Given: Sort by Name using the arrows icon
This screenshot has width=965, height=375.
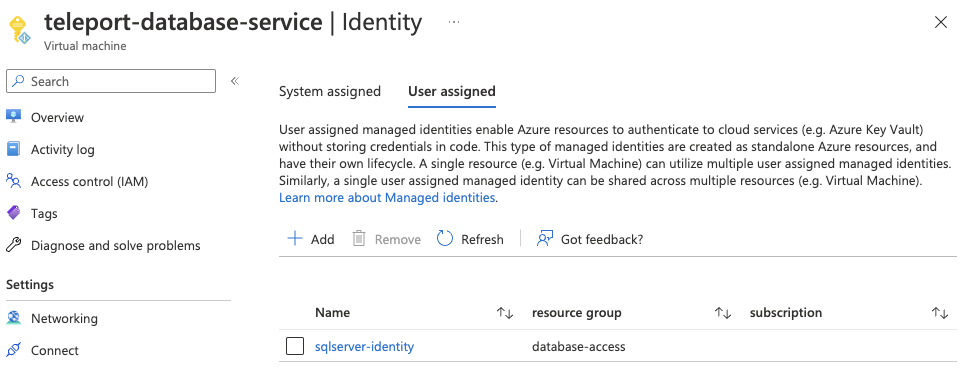Looking at the screenshot, I should coord(505,313).
